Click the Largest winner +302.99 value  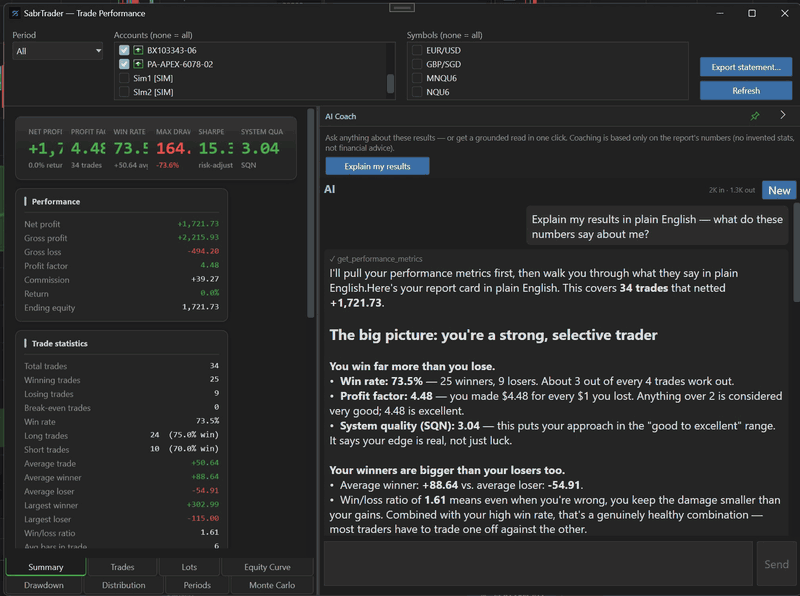coord(203,505)
